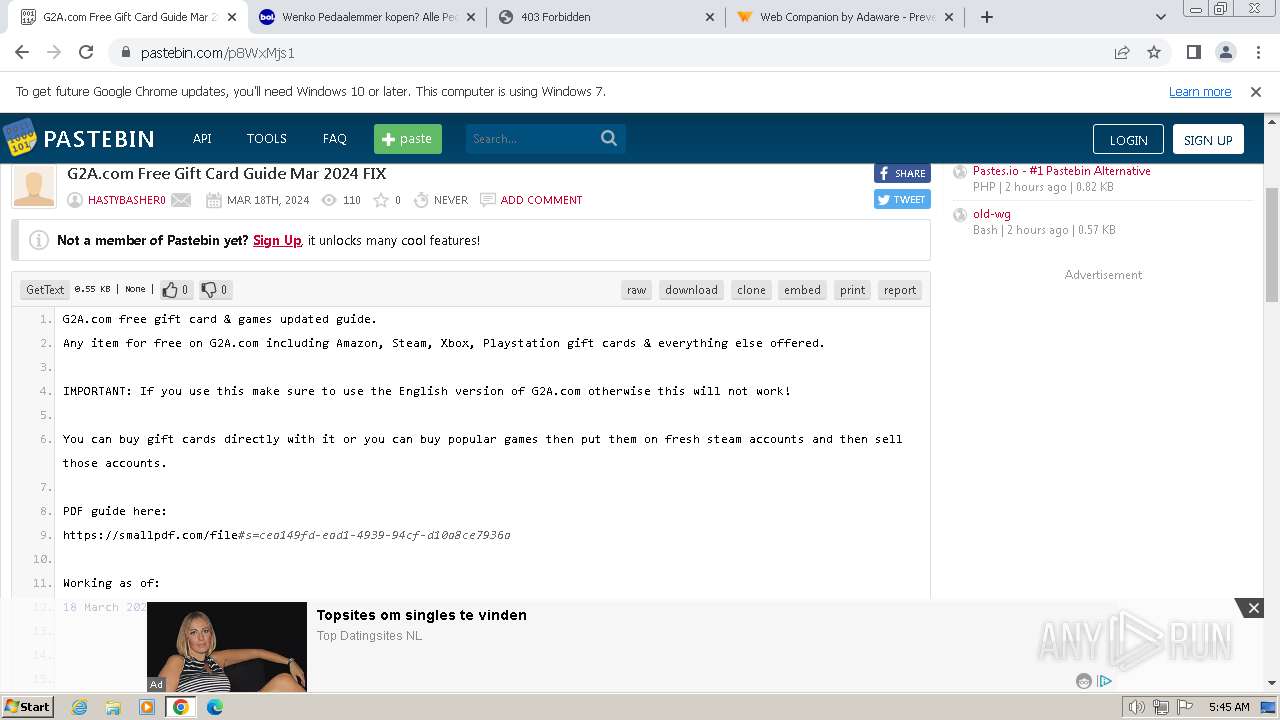Focus the Pastebin search field

click(x=531, y=138)
